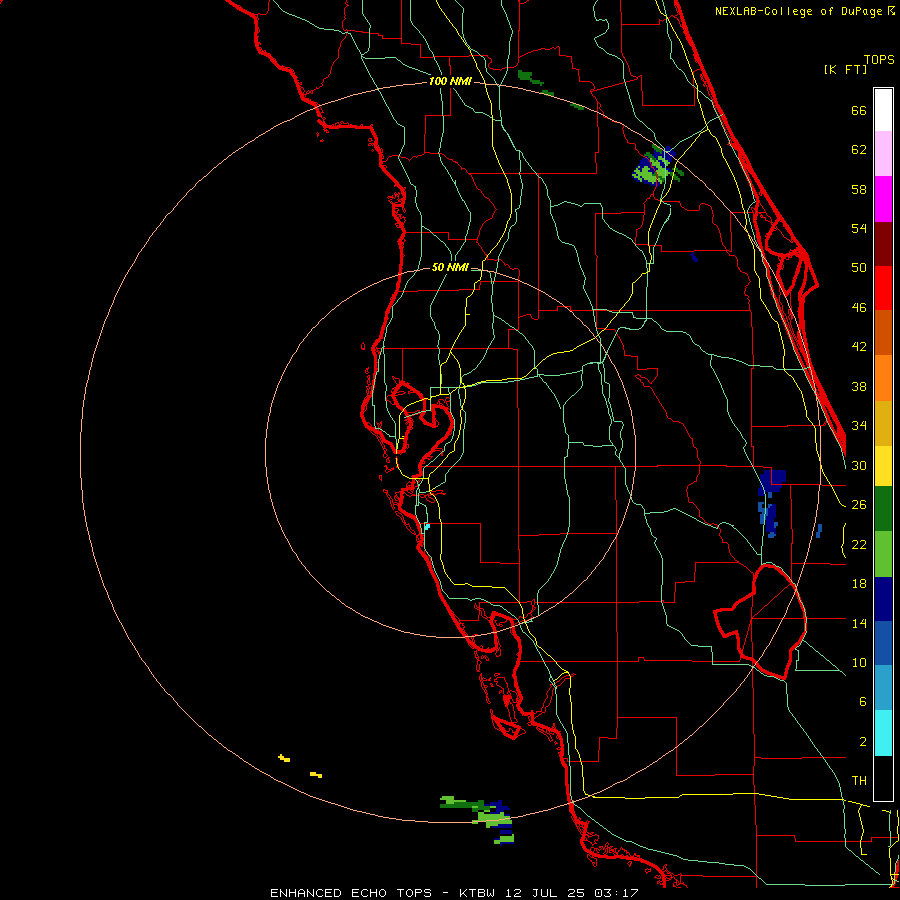900x900 pixels.
Task: Click the "50 NMI" range ring label
Action: click(450, 267)
